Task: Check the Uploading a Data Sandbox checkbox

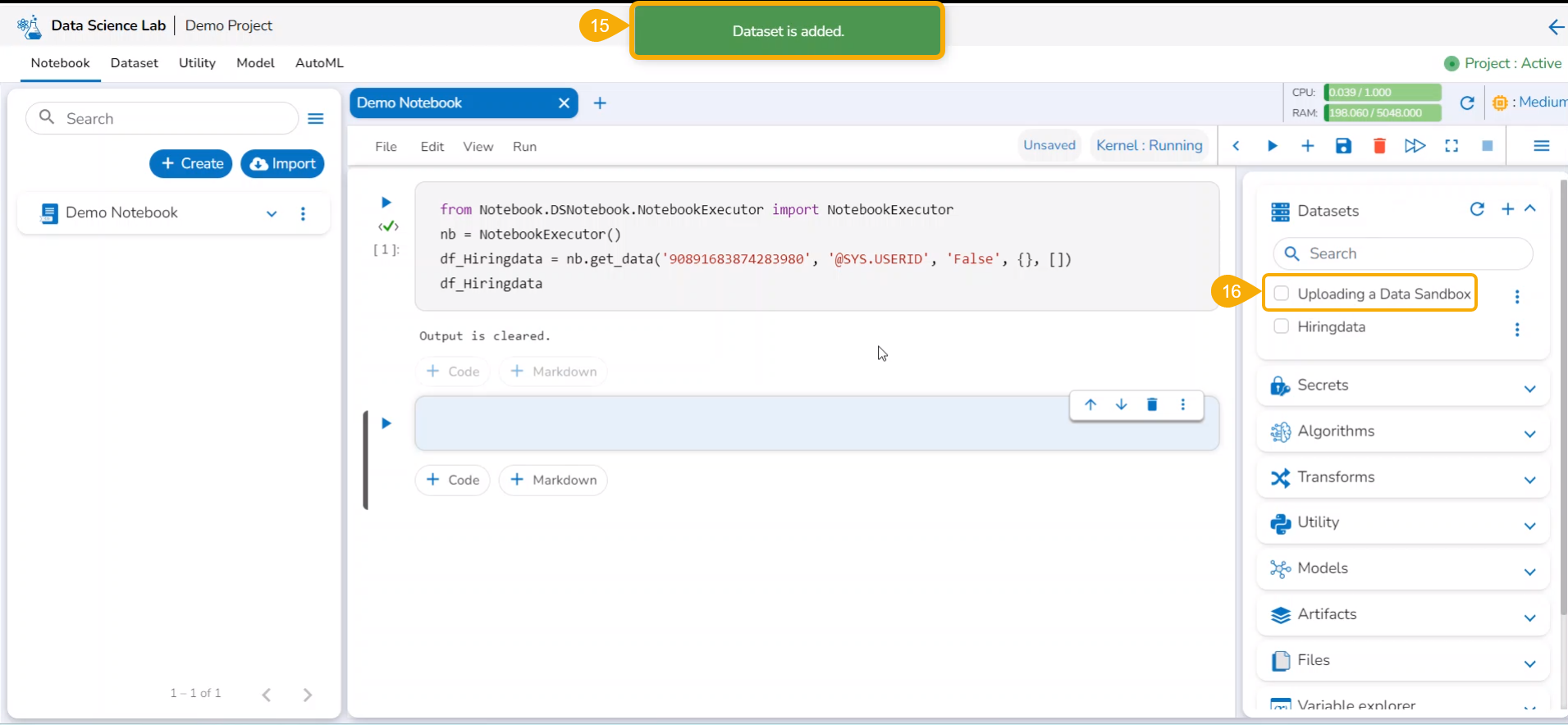Action: click(x=1281, y=294)
